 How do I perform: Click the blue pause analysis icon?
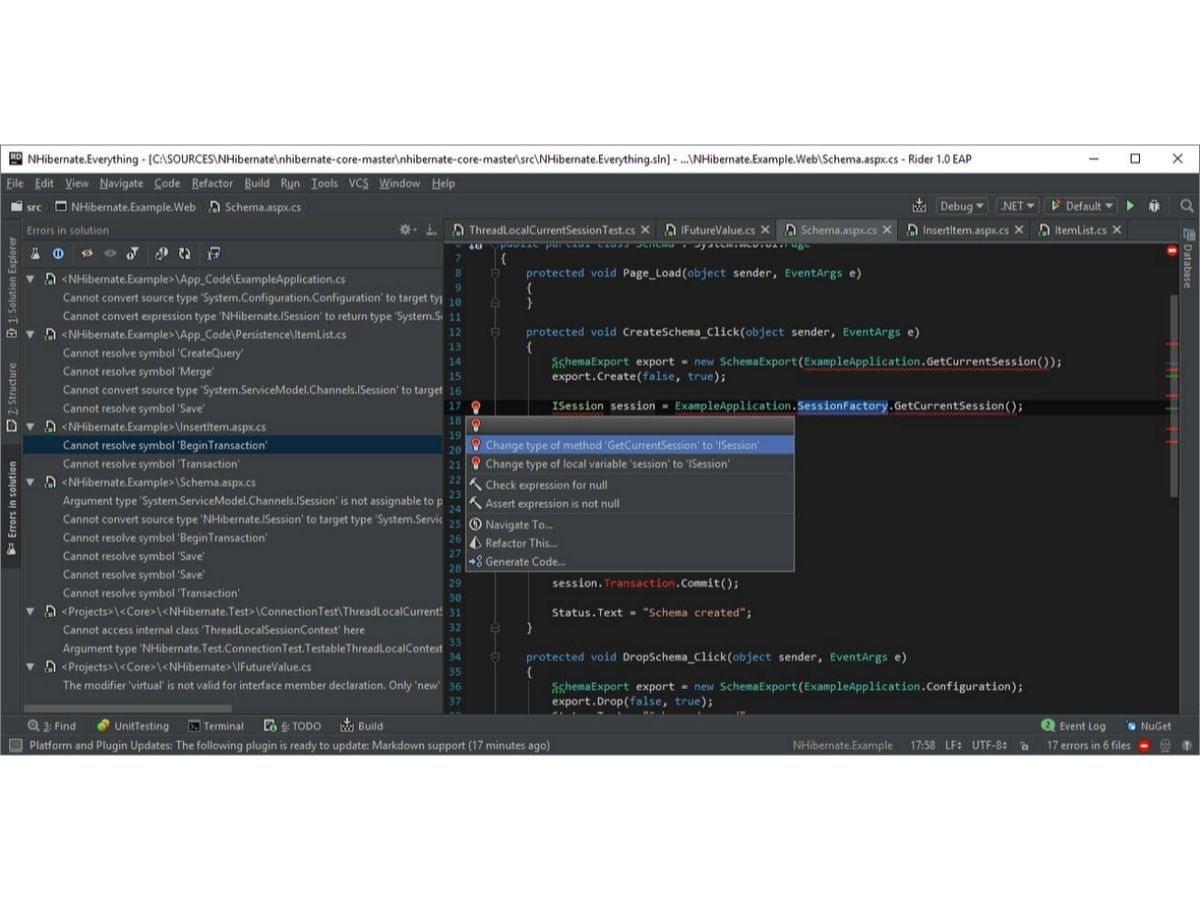[x=59, y=254]
